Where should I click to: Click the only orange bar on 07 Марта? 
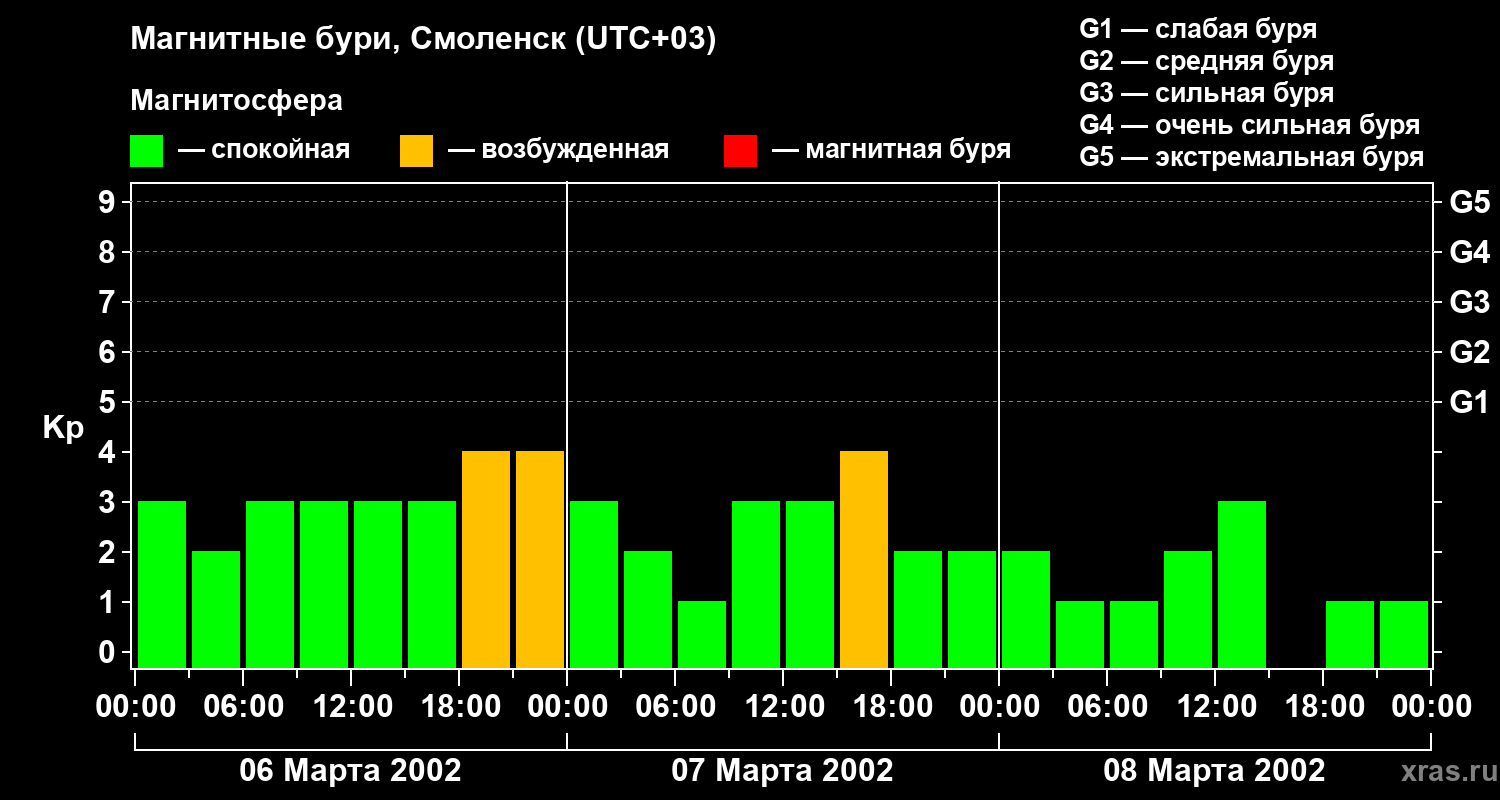pyautogui.click(x=864, y=559)
